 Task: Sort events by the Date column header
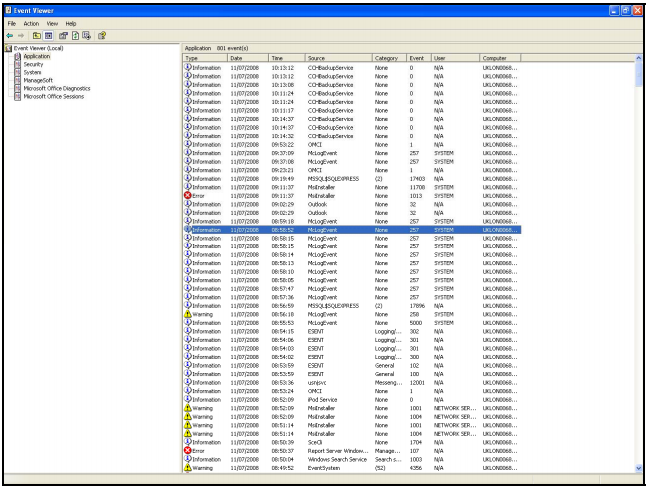click(248, 58)
